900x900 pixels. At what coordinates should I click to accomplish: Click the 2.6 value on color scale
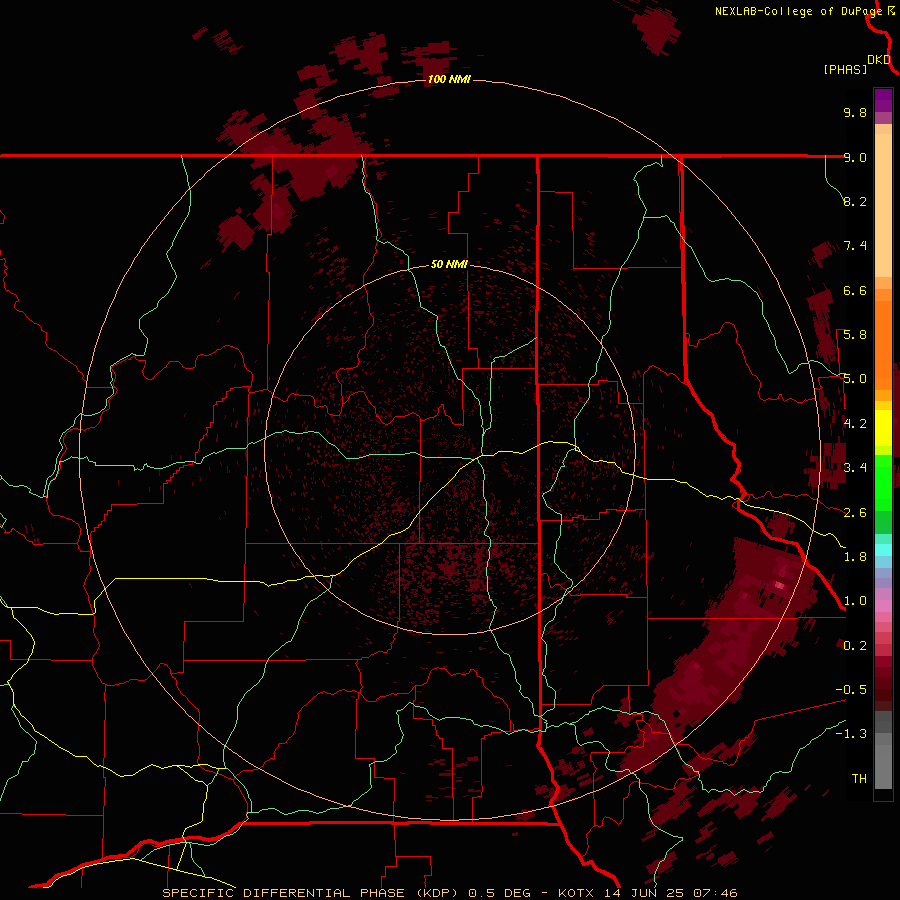[855, 513]
